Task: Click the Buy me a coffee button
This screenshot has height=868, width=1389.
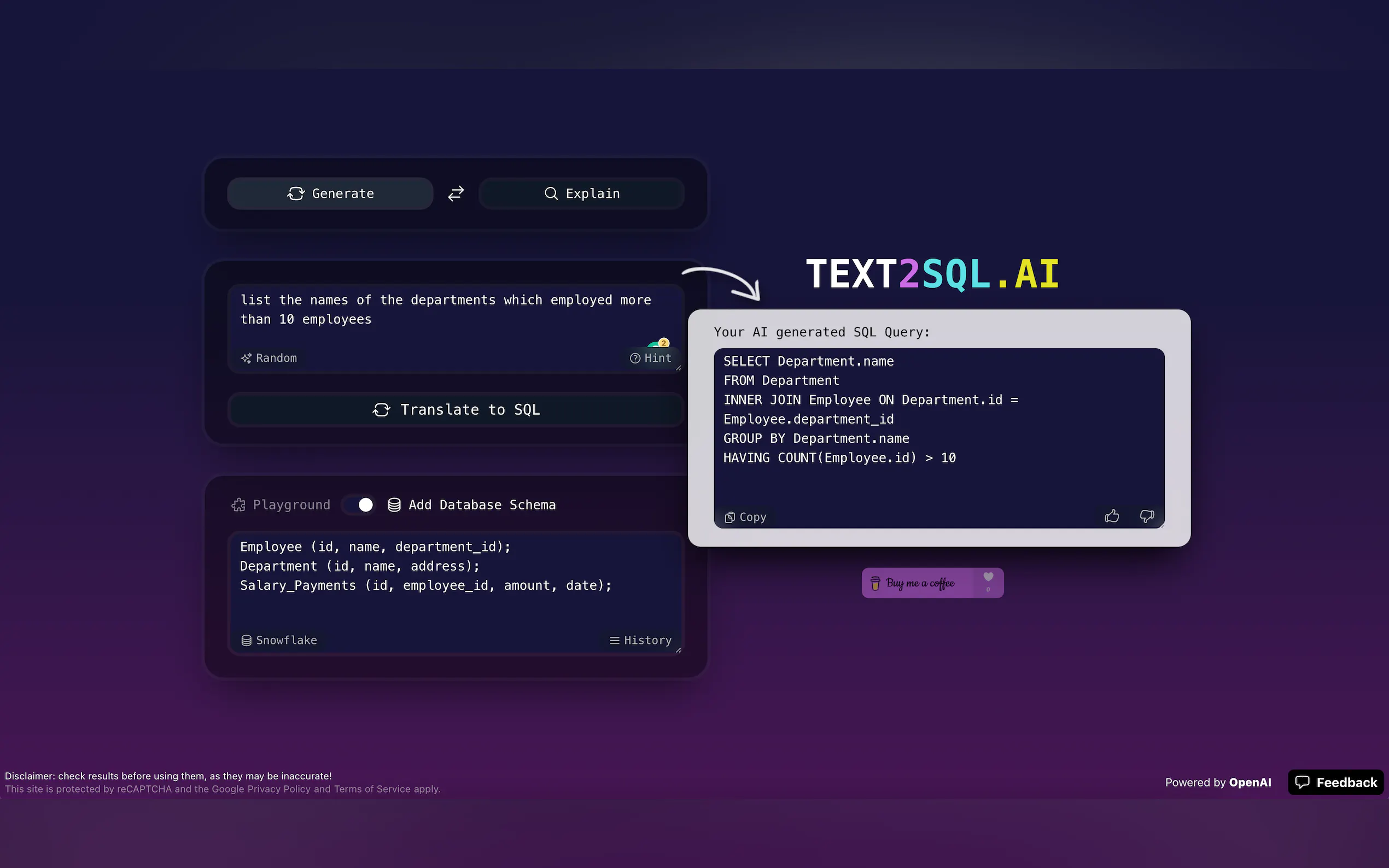Action: [919, 583]
